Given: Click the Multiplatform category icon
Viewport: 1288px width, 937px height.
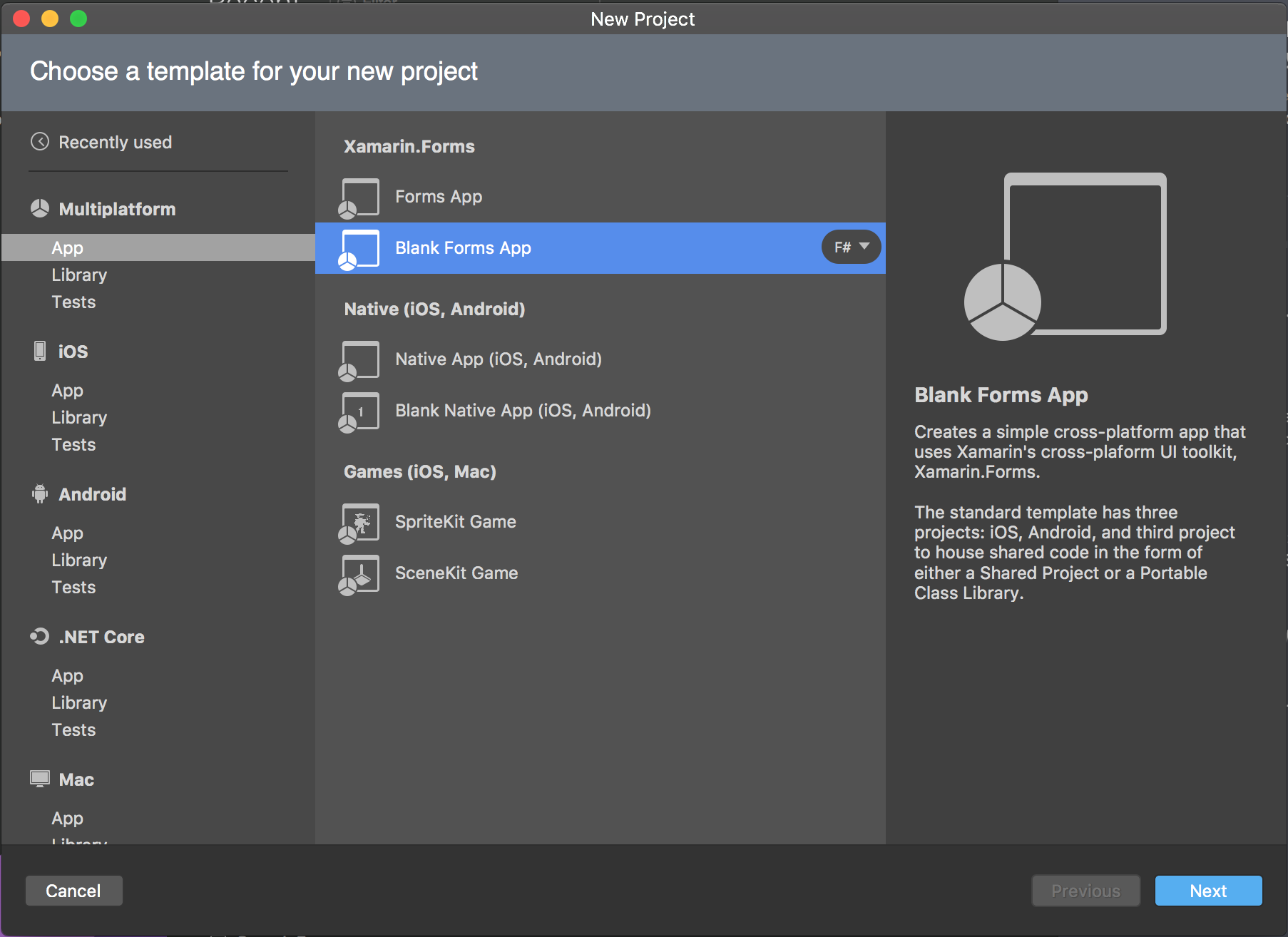Looking at the screenshot, I should click(40, 208).
